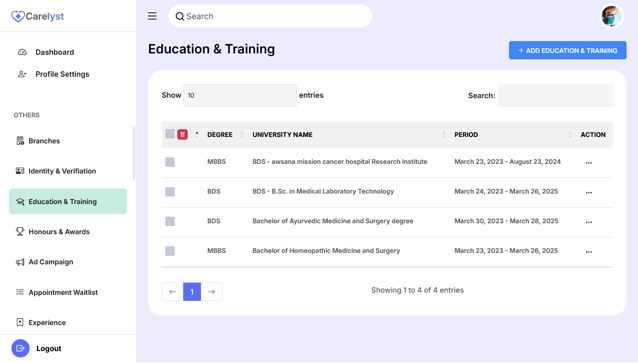Select page 1 in pagination
Image resolution: width=638 pixels, height=363 pixels.
(192, 292)
